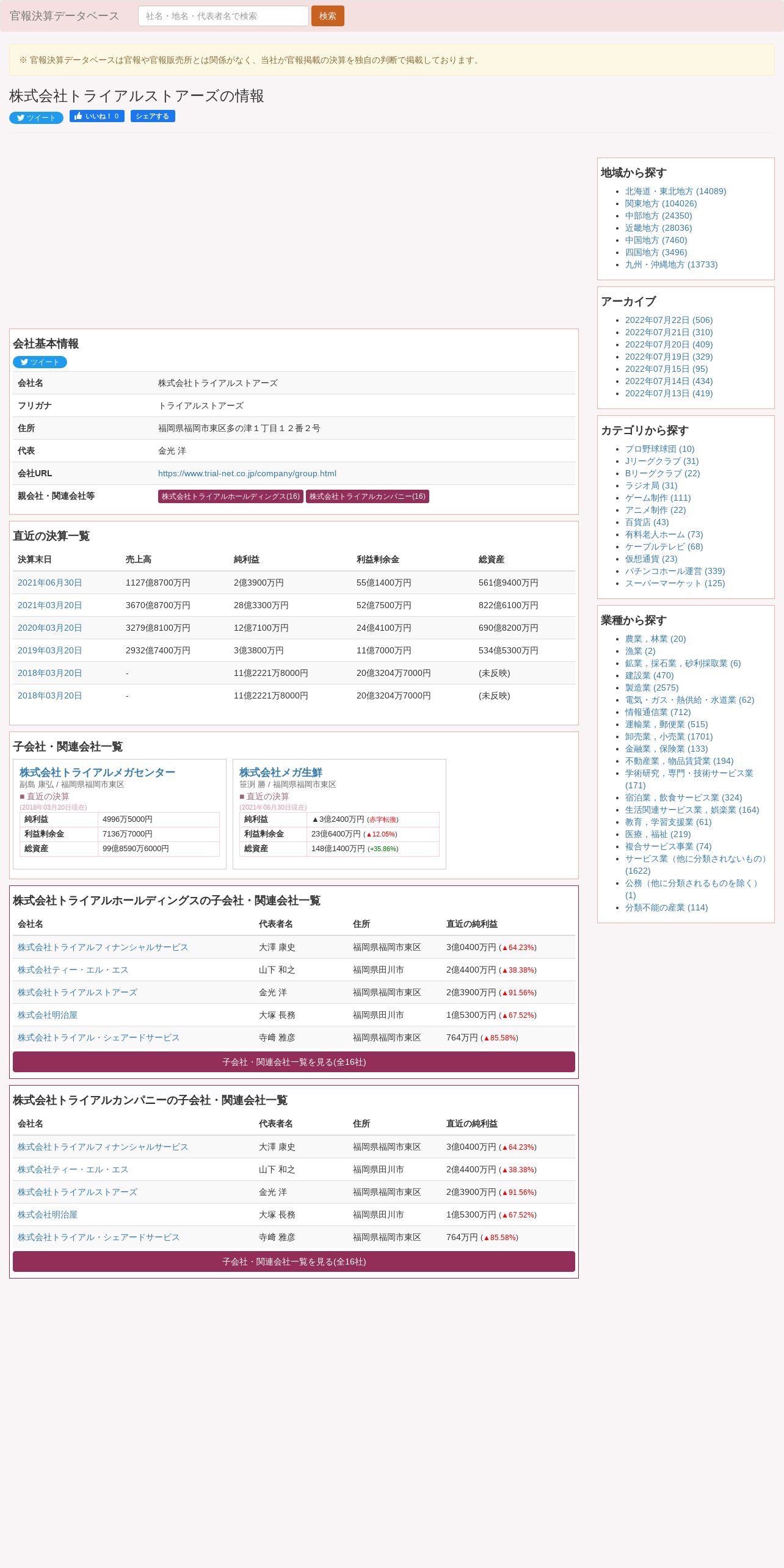Screen dimensions: 784x1568
Task: Open ティー・エル・エス in カンパニー list
Action: tap(73, 1169)
